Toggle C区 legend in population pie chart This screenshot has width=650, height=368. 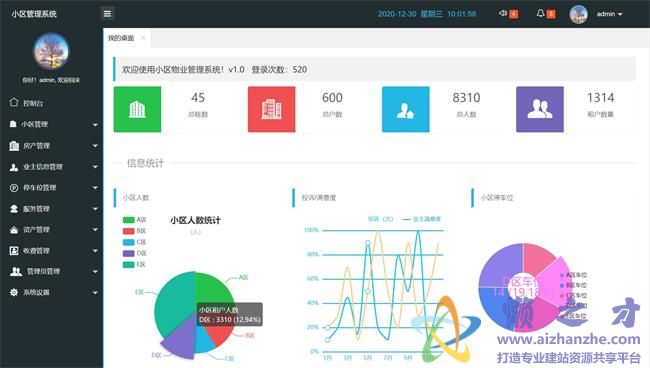point(135,242)
